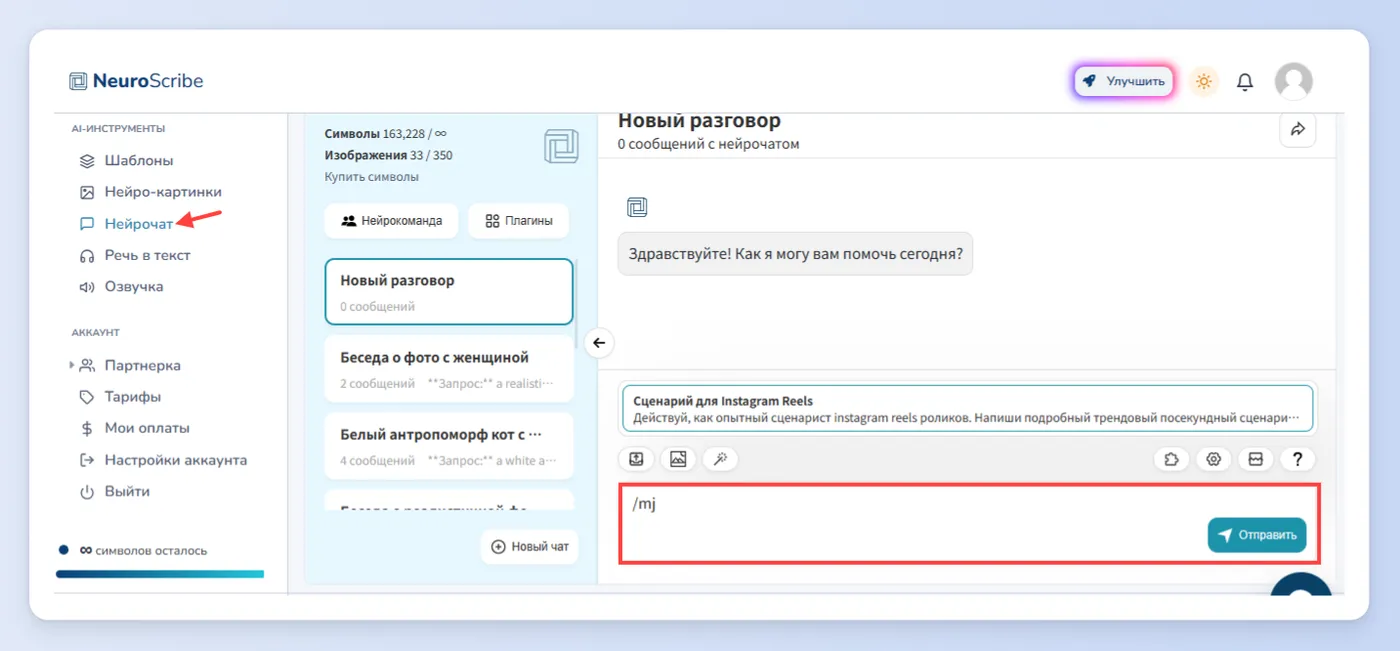Click the remaining symbols progress bar
This screenshot has height=651, width=1400.
coord(160,574)
